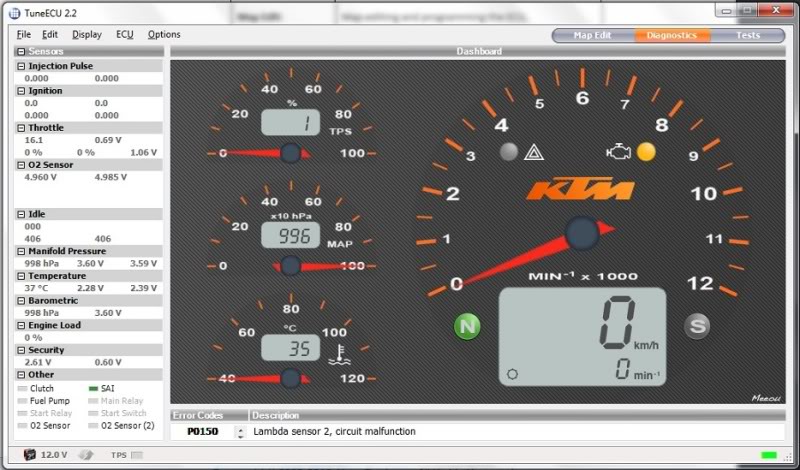Collapse the Sensors panel
This screenshot has height=470, width=800.
(21, 51)
